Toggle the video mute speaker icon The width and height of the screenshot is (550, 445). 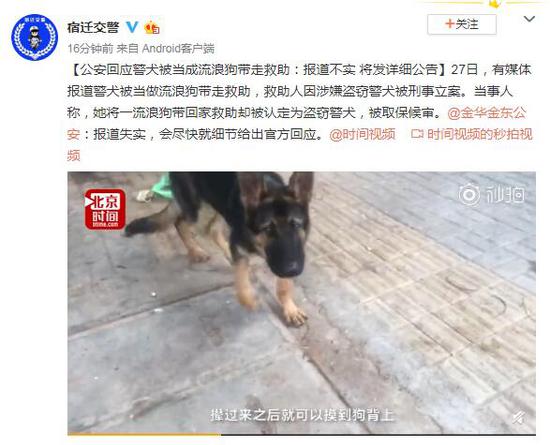520,418
